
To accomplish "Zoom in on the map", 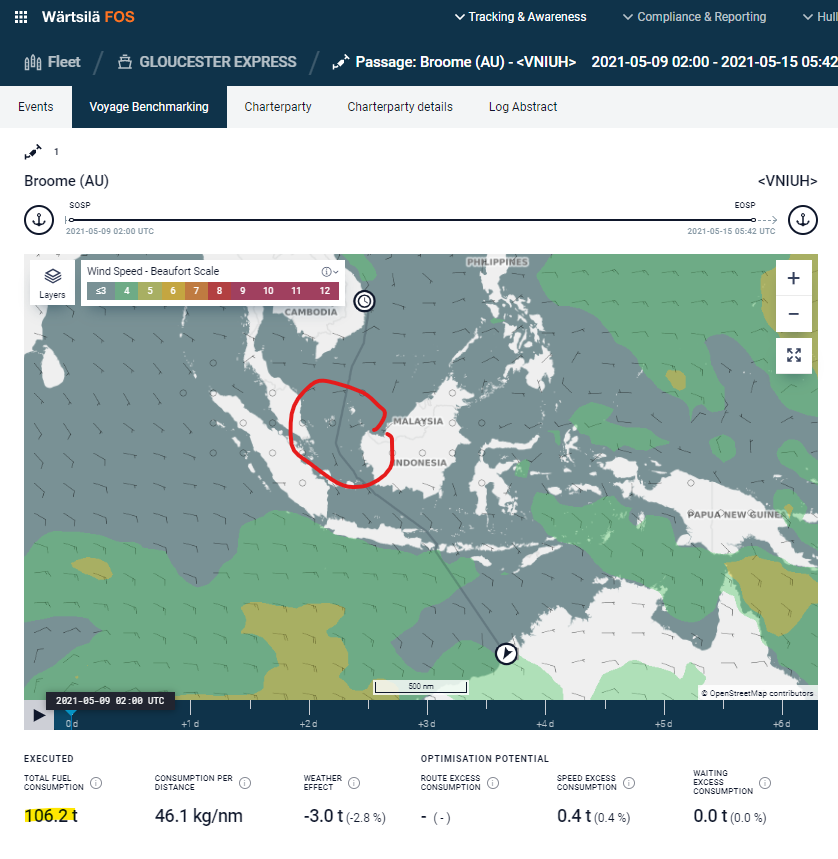I will 793,278.
